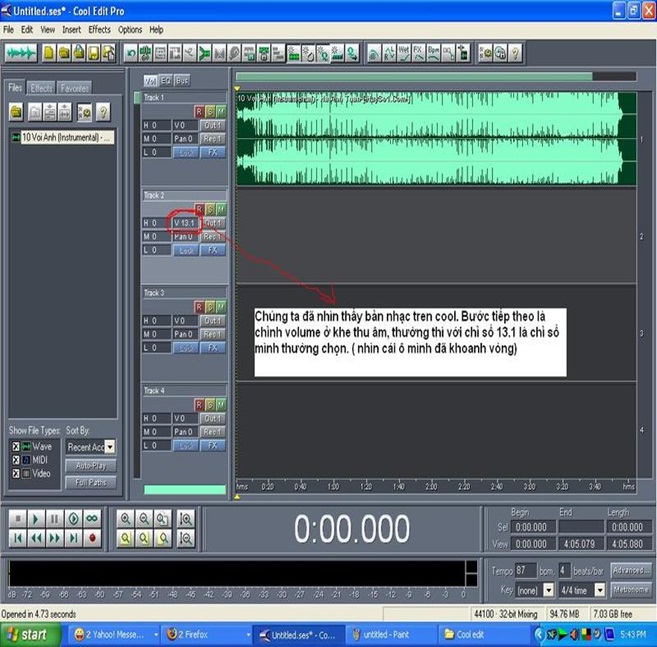The width and height of the screenshot is (657, 647).
Task: Switch to waveform Edit View icon
Action: [x=21, y=53]
